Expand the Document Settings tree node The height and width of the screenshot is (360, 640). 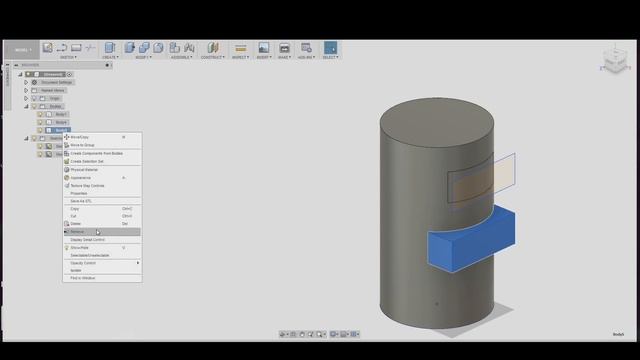coord(26,82)
